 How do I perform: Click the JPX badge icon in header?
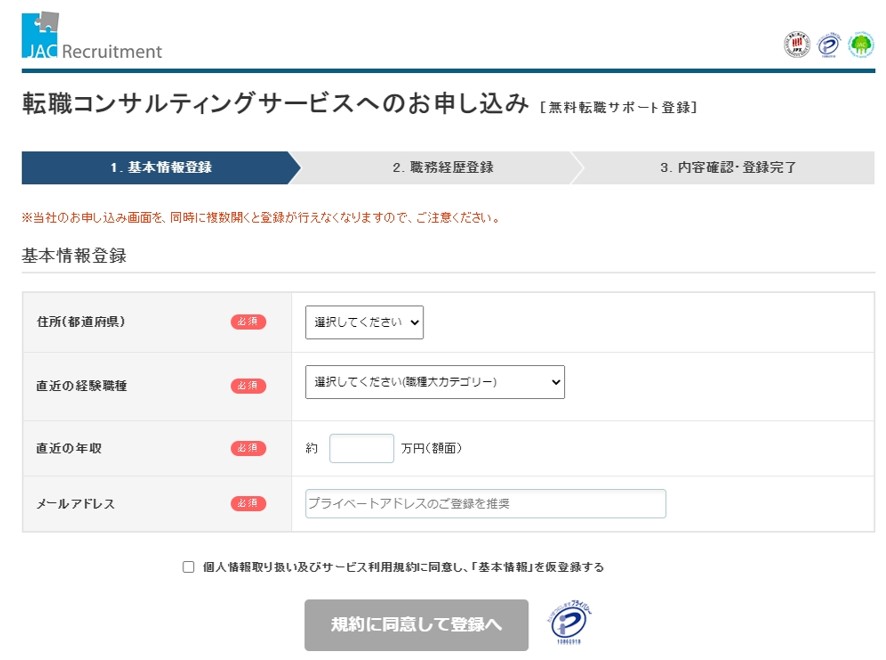pyautogui.click(x=796, y=45)
